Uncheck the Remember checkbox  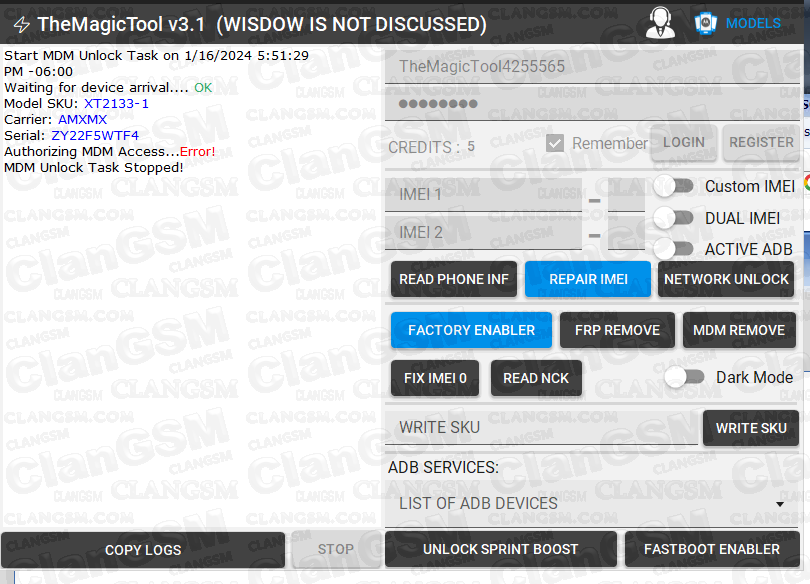point(555,143)
